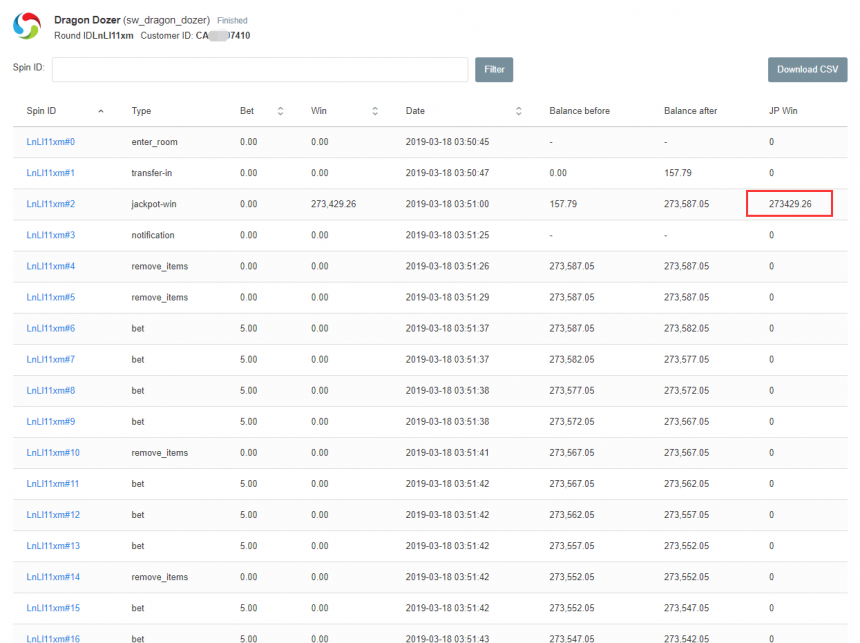860x643 pixels.
Task: Open spin LnLI11xm#1 transfer-in entry
Action: pos(50,173)
